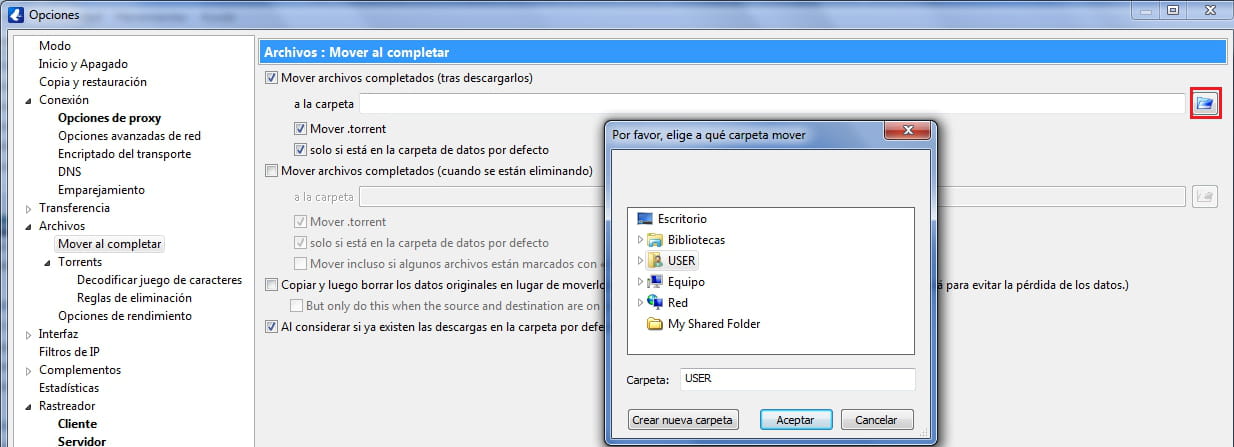Enable Mover archivos completados (cuando se están eliminando)
The image size is (1234, 447).
coord(271,171)
